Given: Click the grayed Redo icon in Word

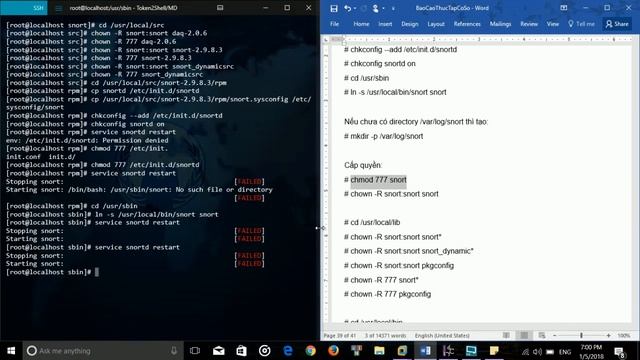Looking at the screenshot, I should tap(364, 8).
